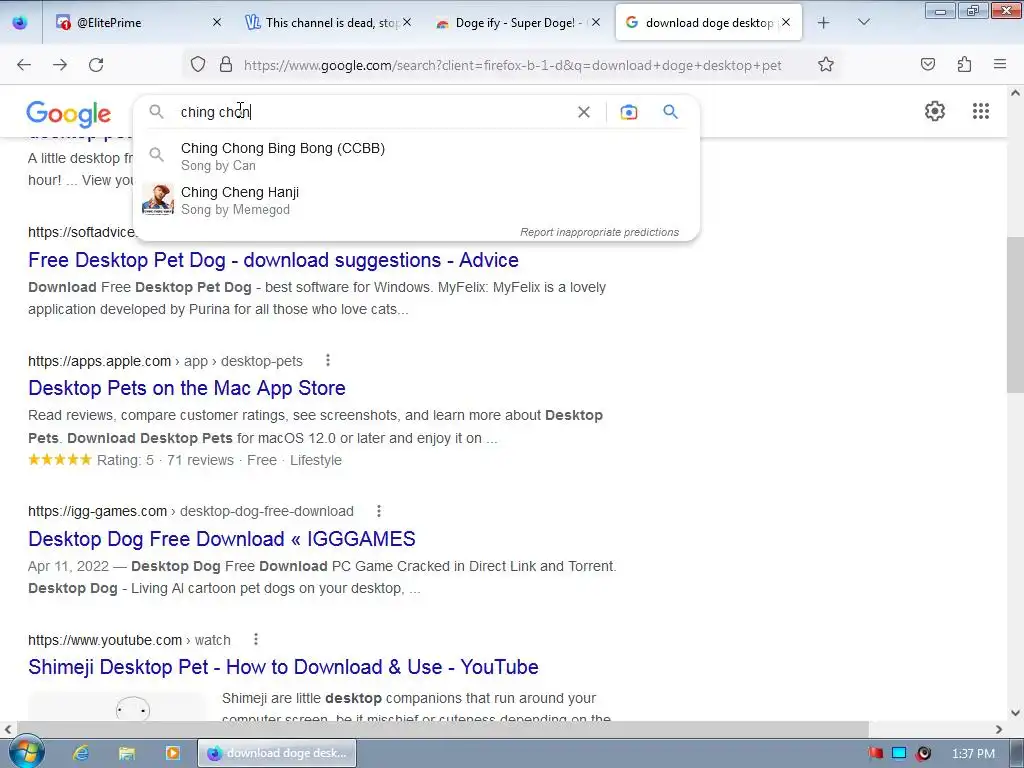
Task: Open the Windows Start menu
Action: 26,752
